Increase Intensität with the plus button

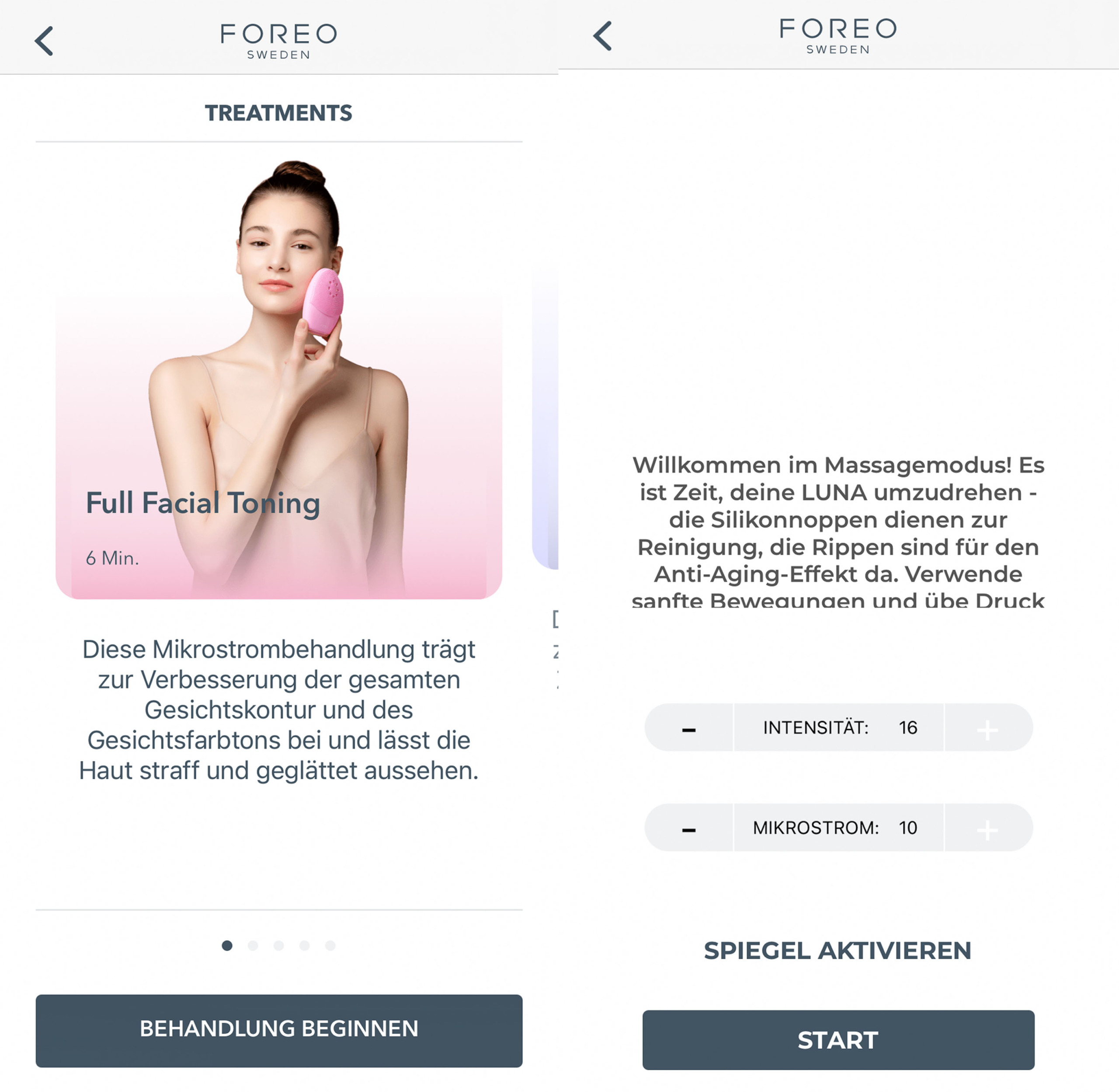tap(988, 728)
